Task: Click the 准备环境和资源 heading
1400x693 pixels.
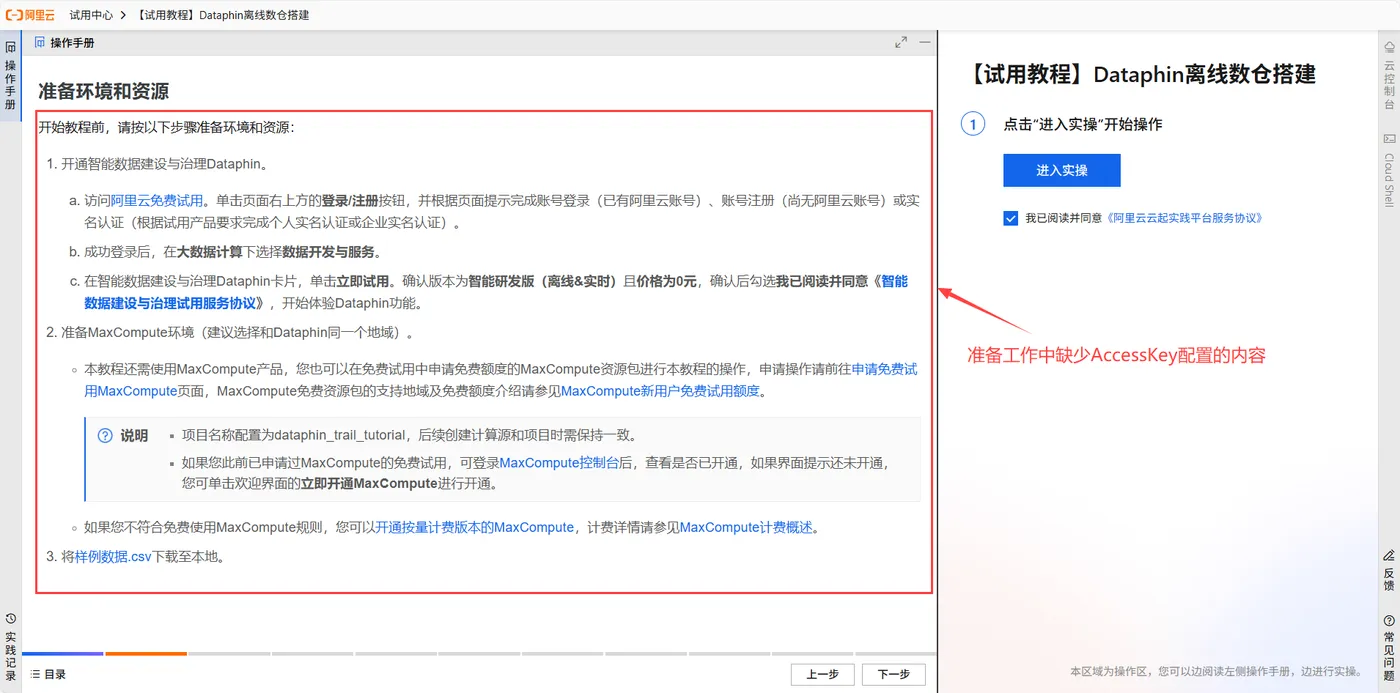Action: click(103, 91)
